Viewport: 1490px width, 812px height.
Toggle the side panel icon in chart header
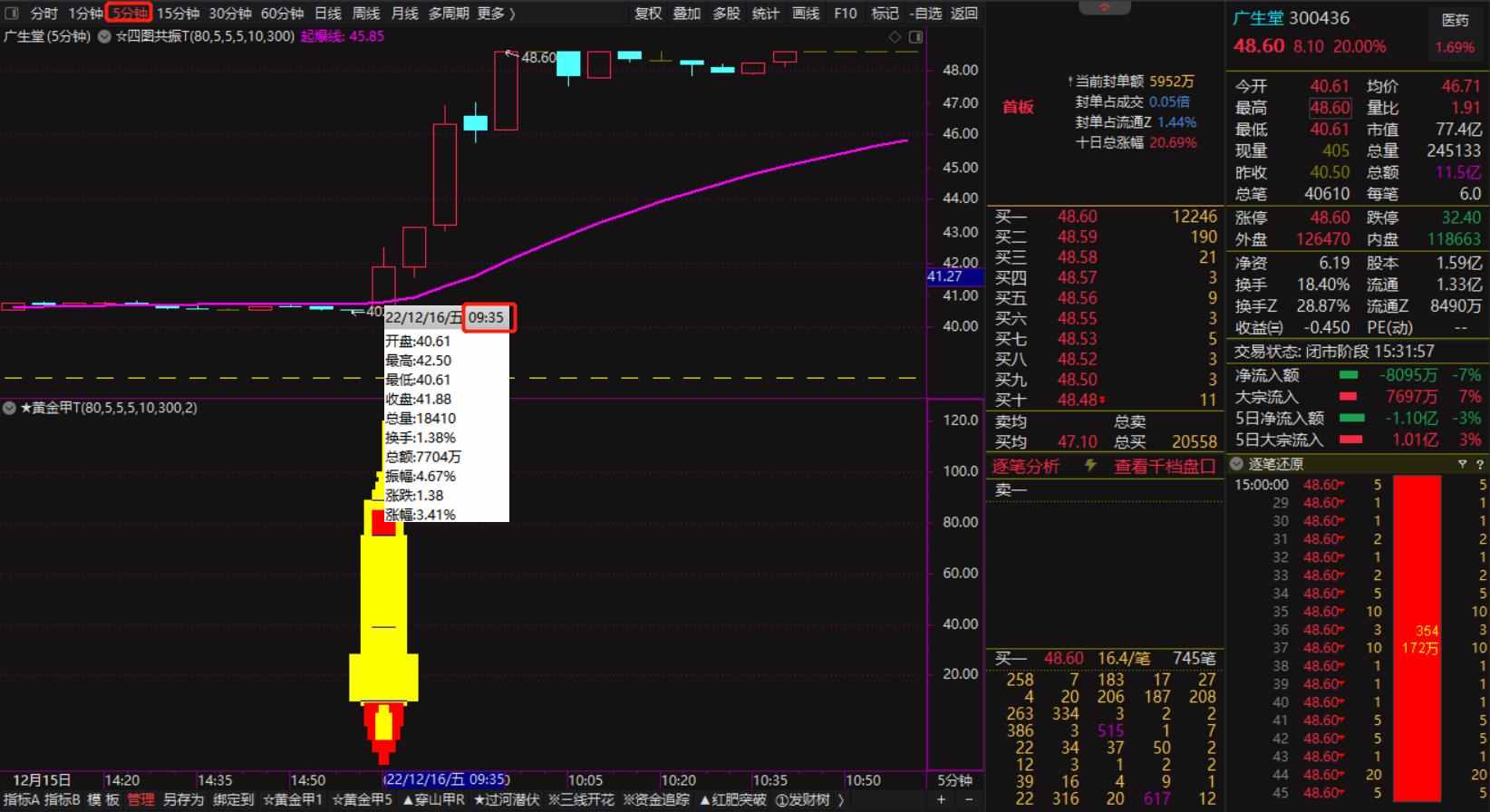(x=915, y=36)
